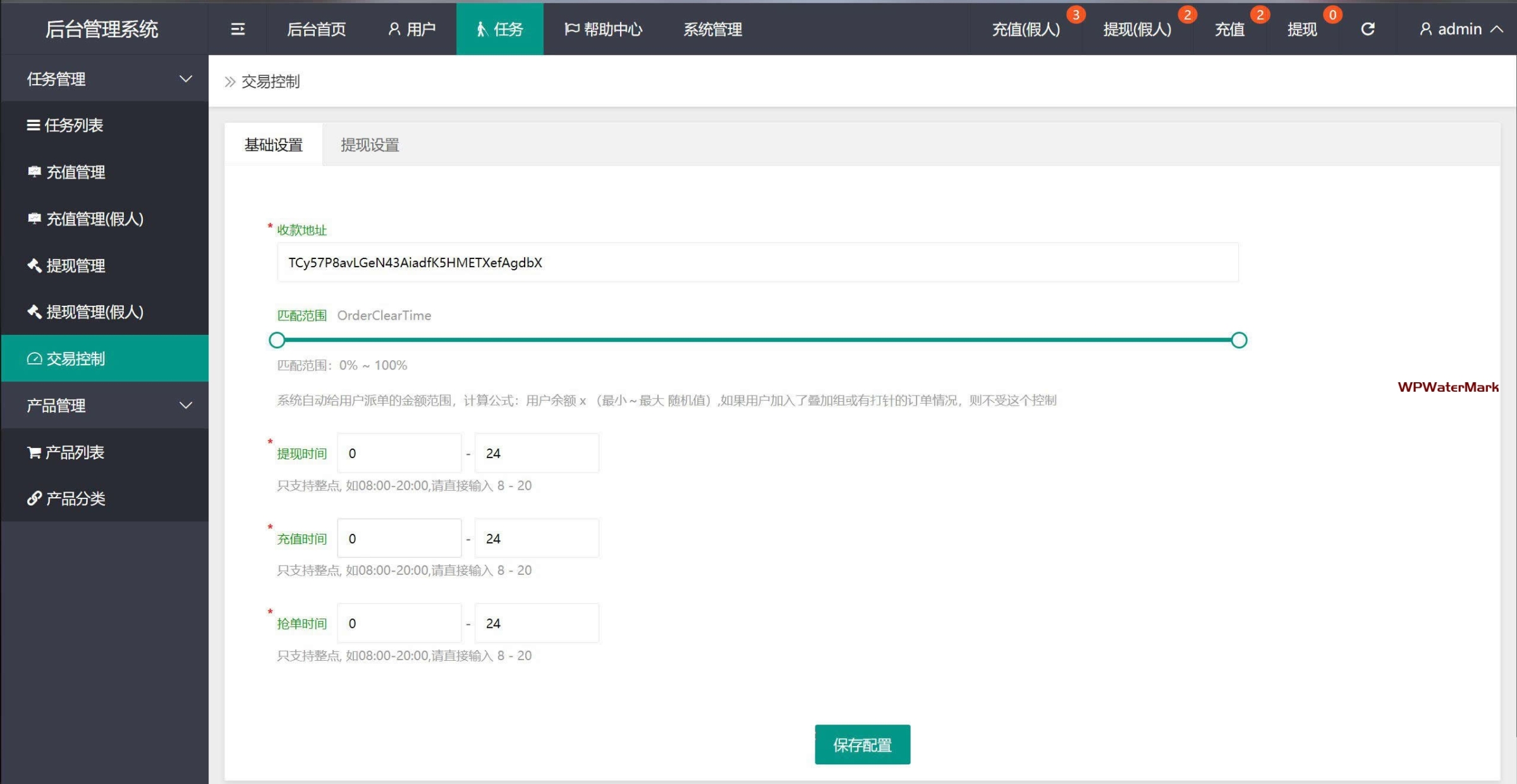
Task: Open 充值管理 sidebar item
Action: pyautogui.click(x=75, y=172)
